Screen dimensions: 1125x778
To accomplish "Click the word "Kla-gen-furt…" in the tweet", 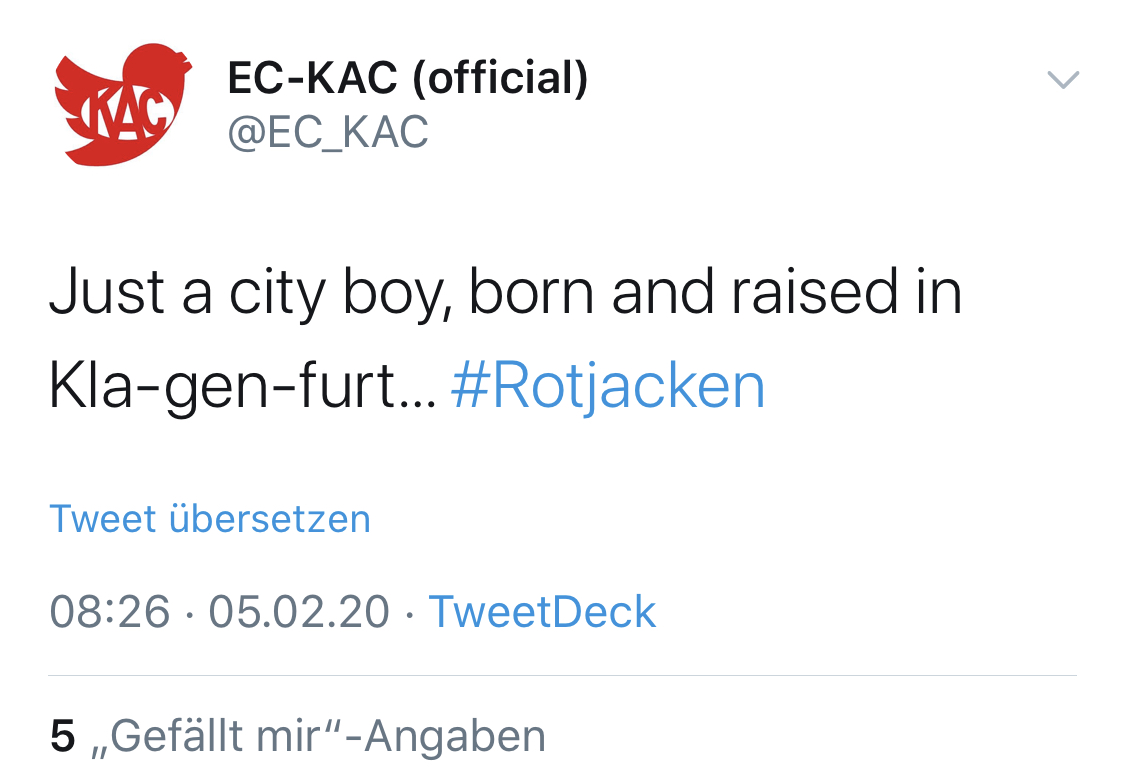I will pos(242,387).
